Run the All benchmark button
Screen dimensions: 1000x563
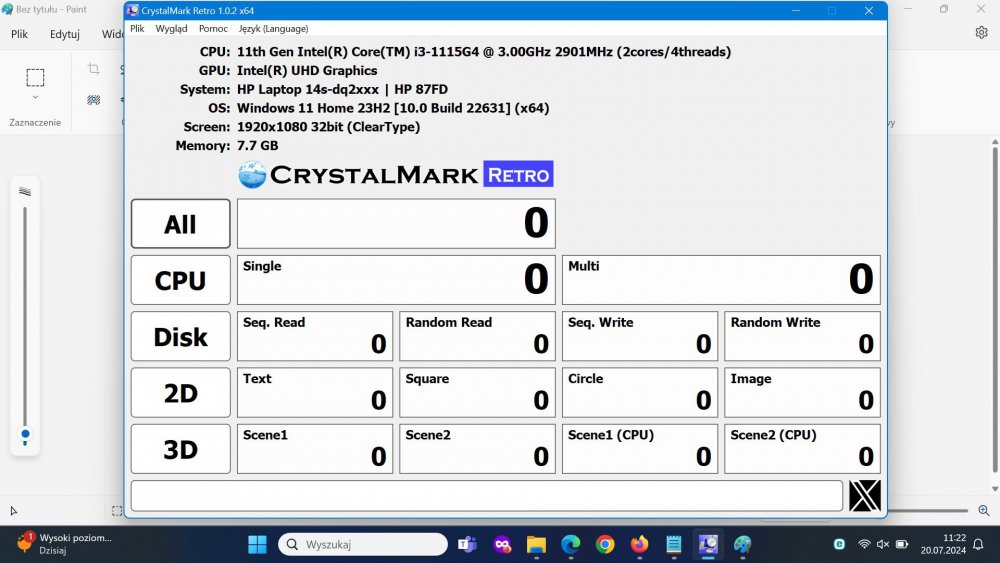pyautogui.click(x=180, y=224)
